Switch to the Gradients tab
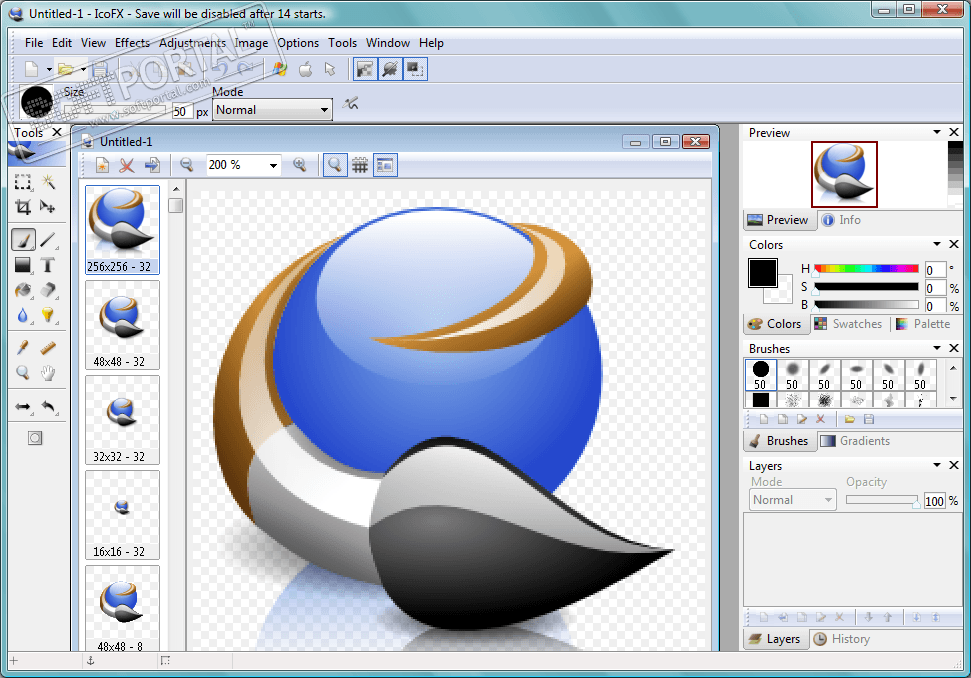971x678 pixels. (856, 441)
